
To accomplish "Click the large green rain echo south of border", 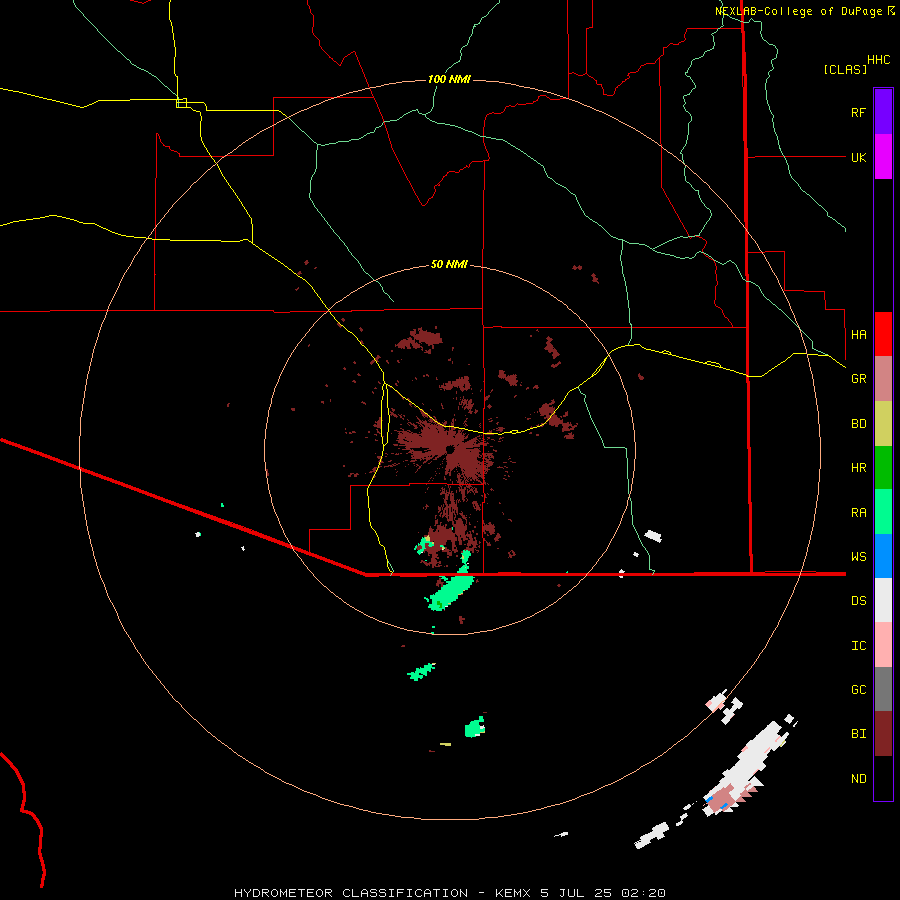I will point(450,592).
